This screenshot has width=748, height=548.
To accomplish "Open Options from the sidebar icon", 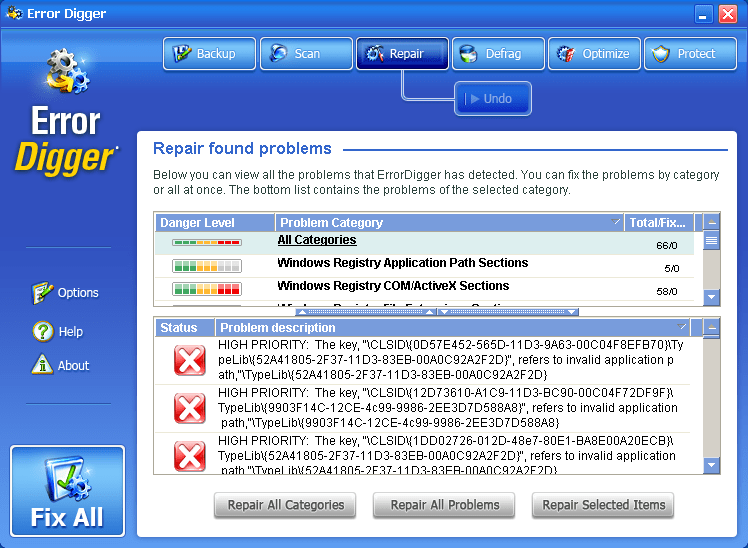I will coord(42,293).
